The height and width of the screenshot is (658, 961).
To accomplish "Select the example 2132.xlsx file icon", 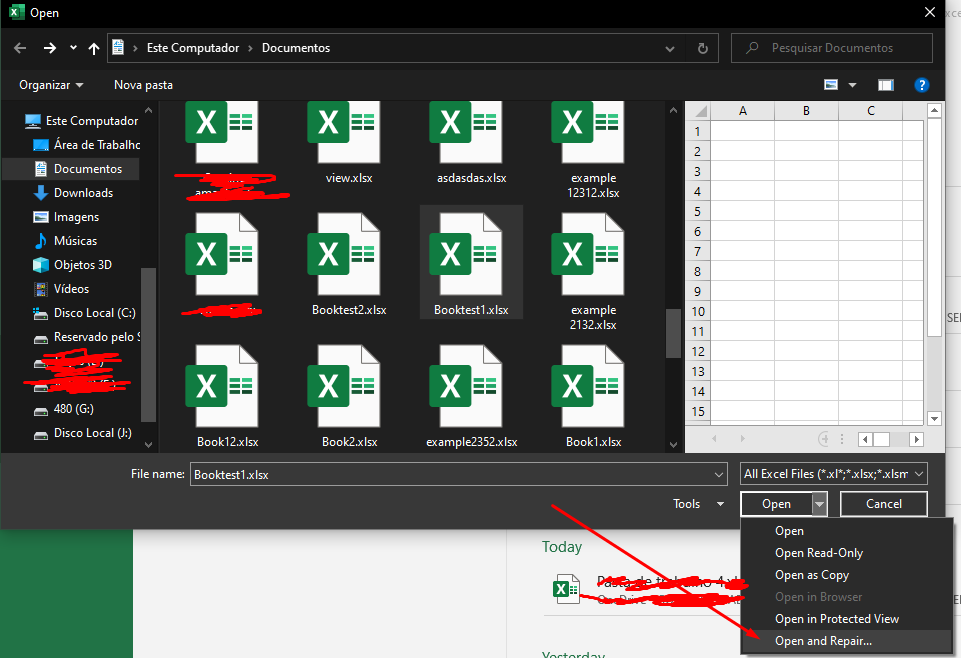I will tap(588, 254).
